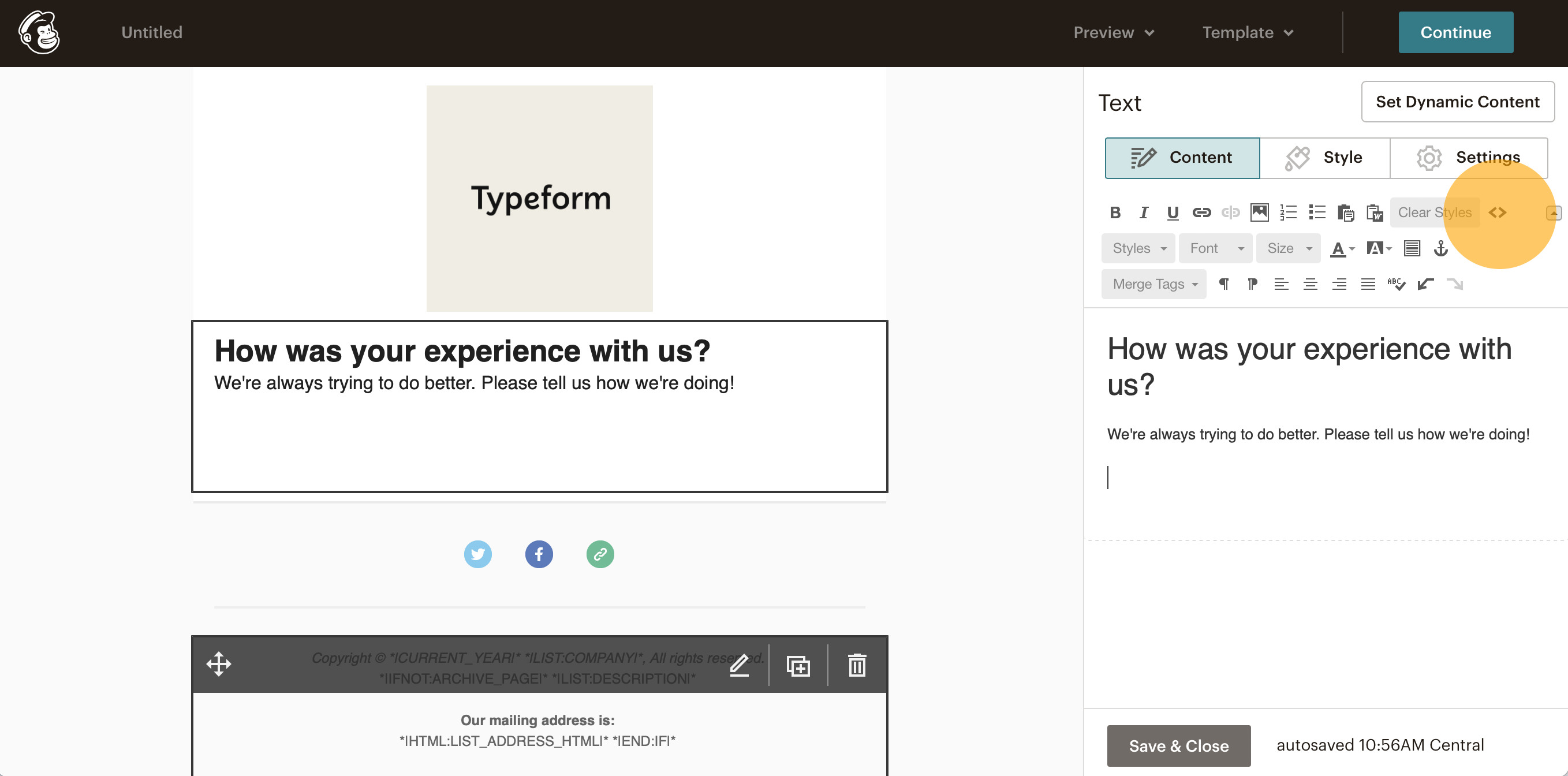Open the Preview menu

[x=1113, y=32]
